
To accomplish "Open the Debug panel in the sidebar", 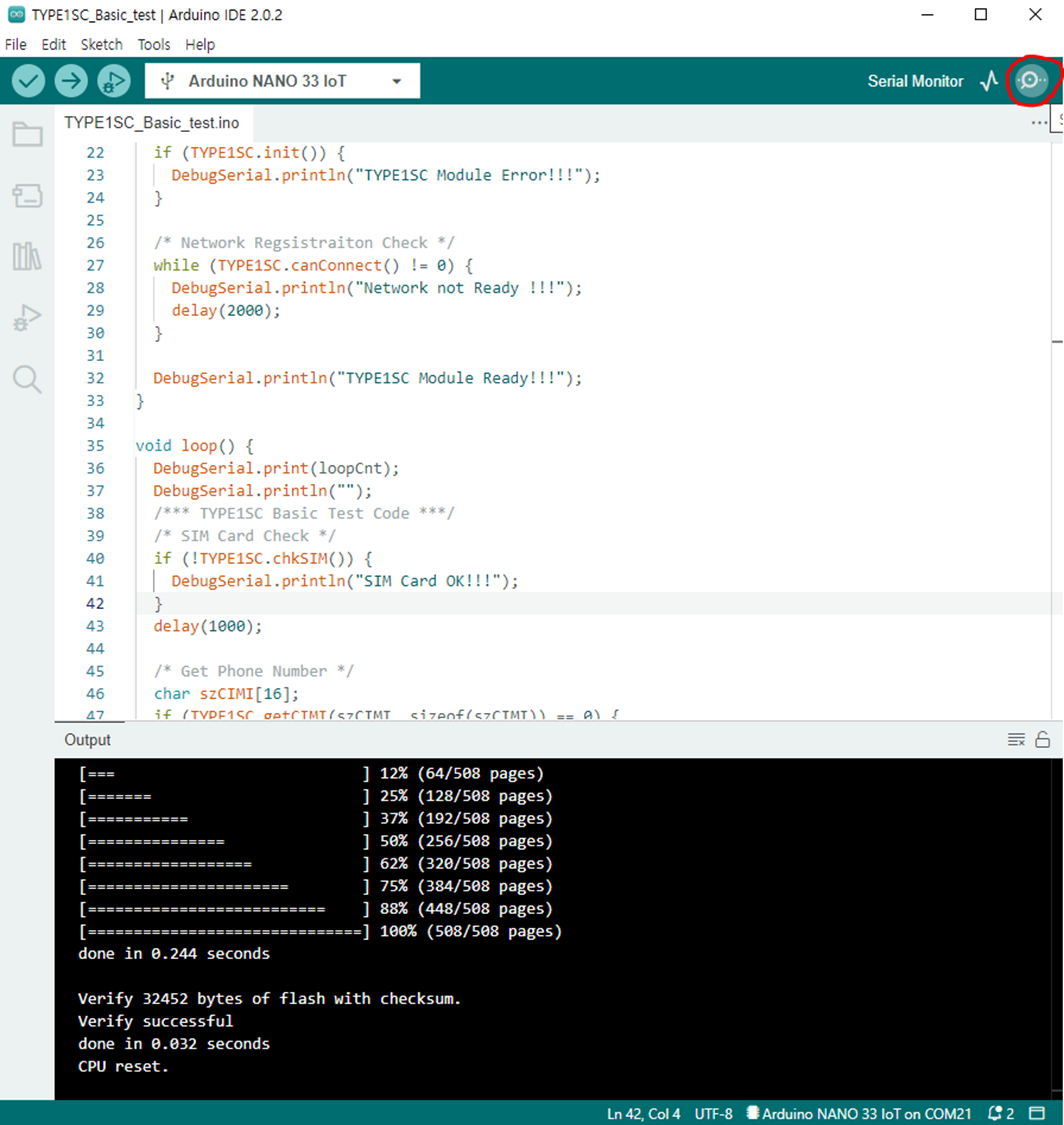I will tap(27, 317).
